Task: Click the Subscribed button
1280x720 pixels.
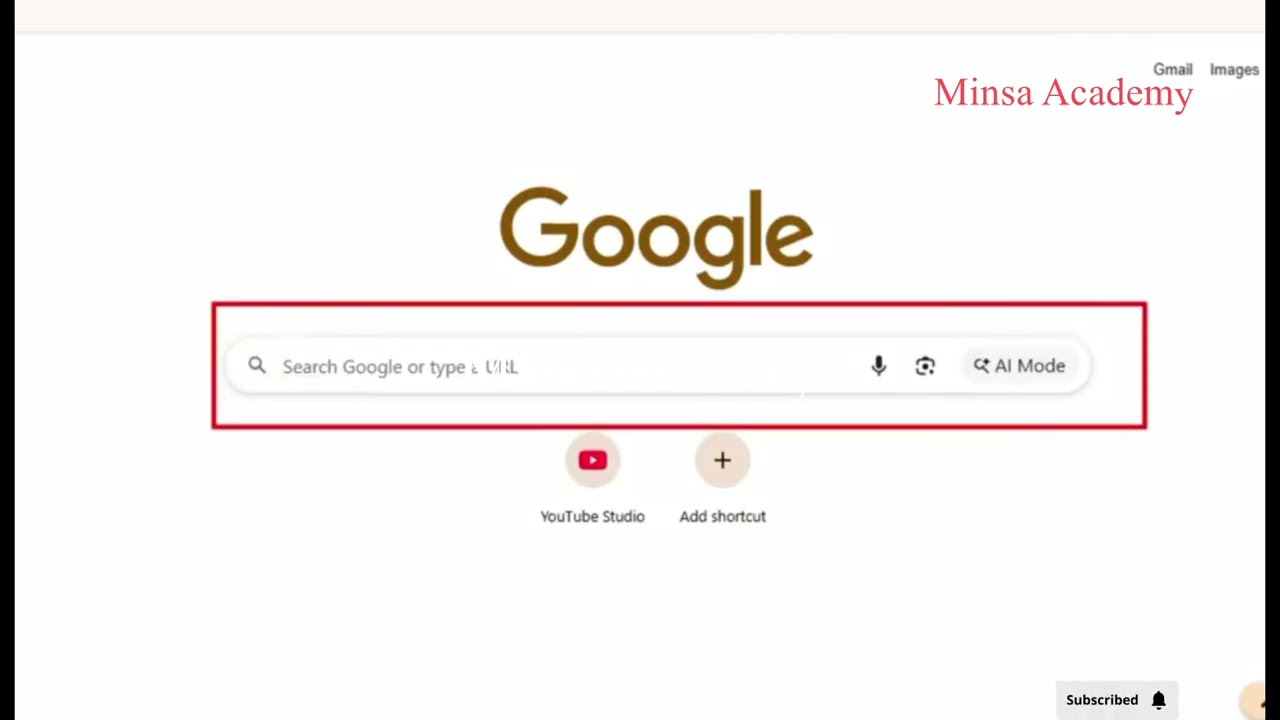Action: (x=1116, y=700)
